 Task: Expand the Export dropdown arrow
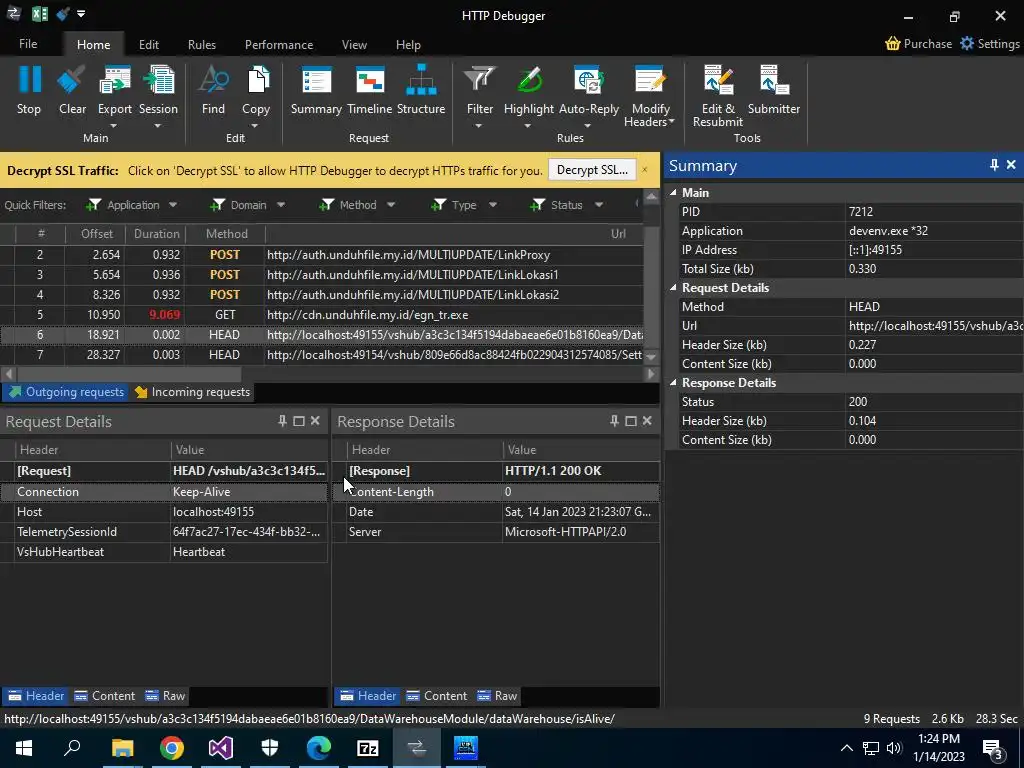(114, 125)
